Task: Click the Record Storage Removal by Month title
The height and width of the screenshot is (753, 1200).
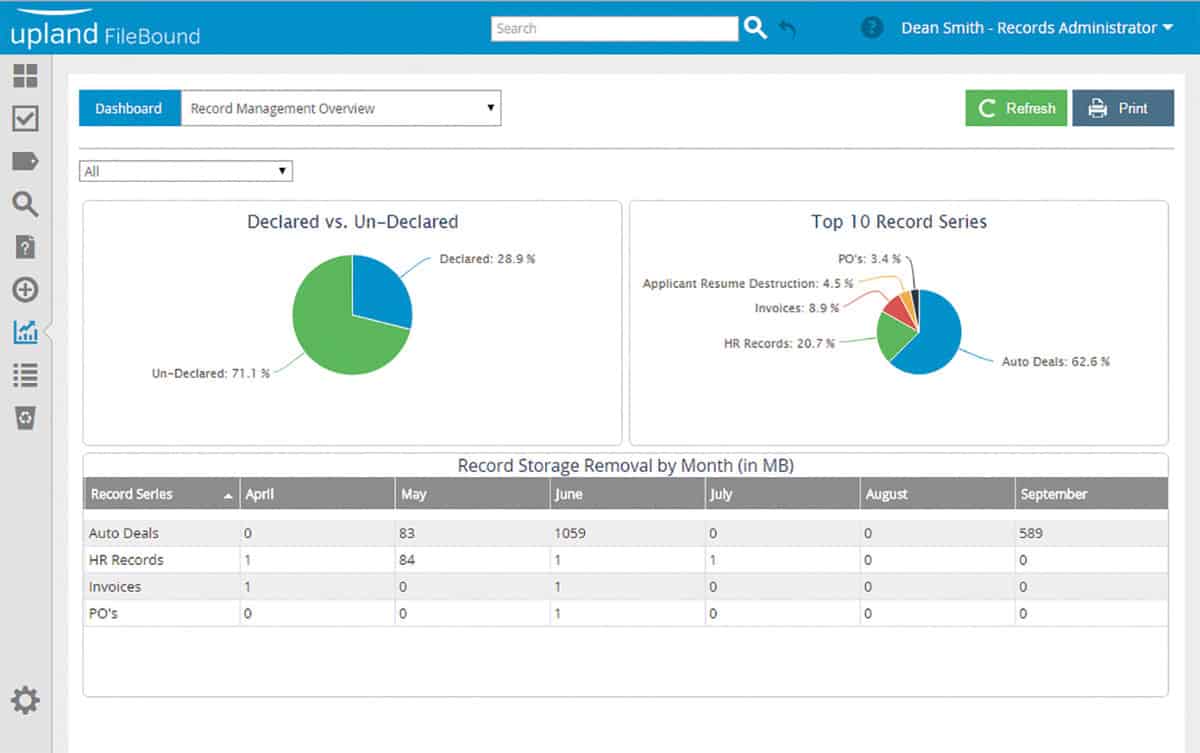Action: pyautogui.click(x=626, y=465)
